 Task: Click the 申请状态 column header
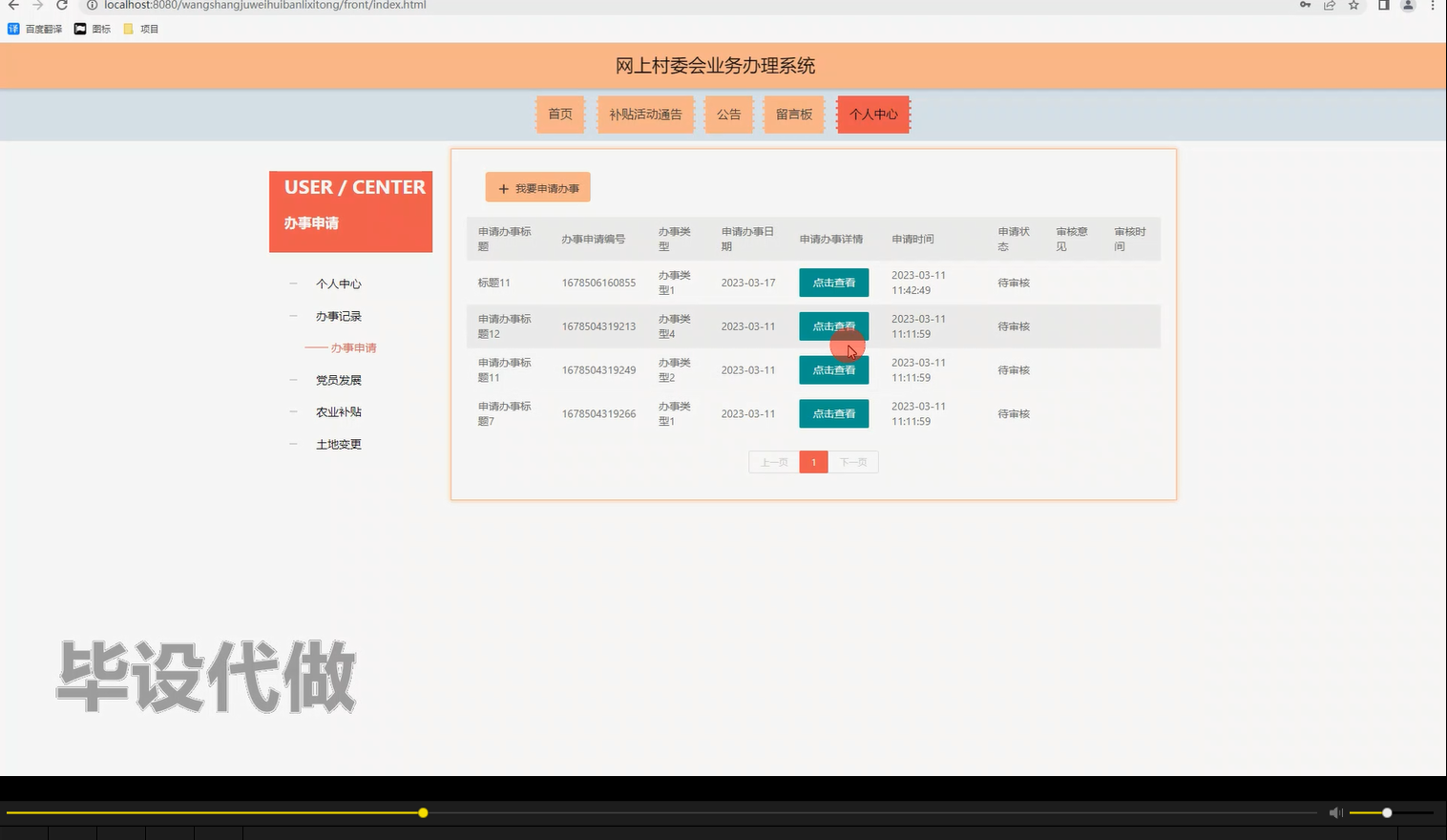click(1014, 240)
